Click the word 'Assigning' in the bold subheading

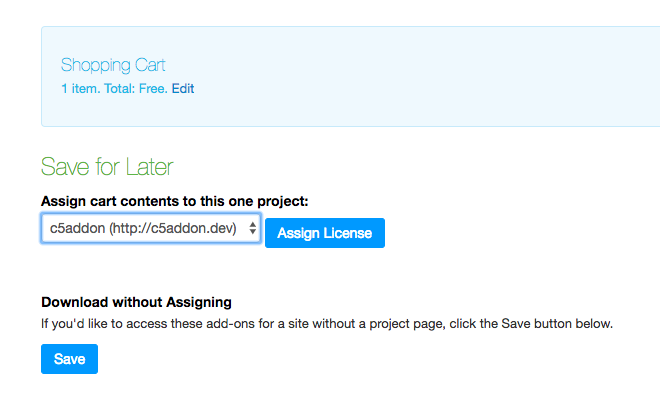[x=199, y=302]
